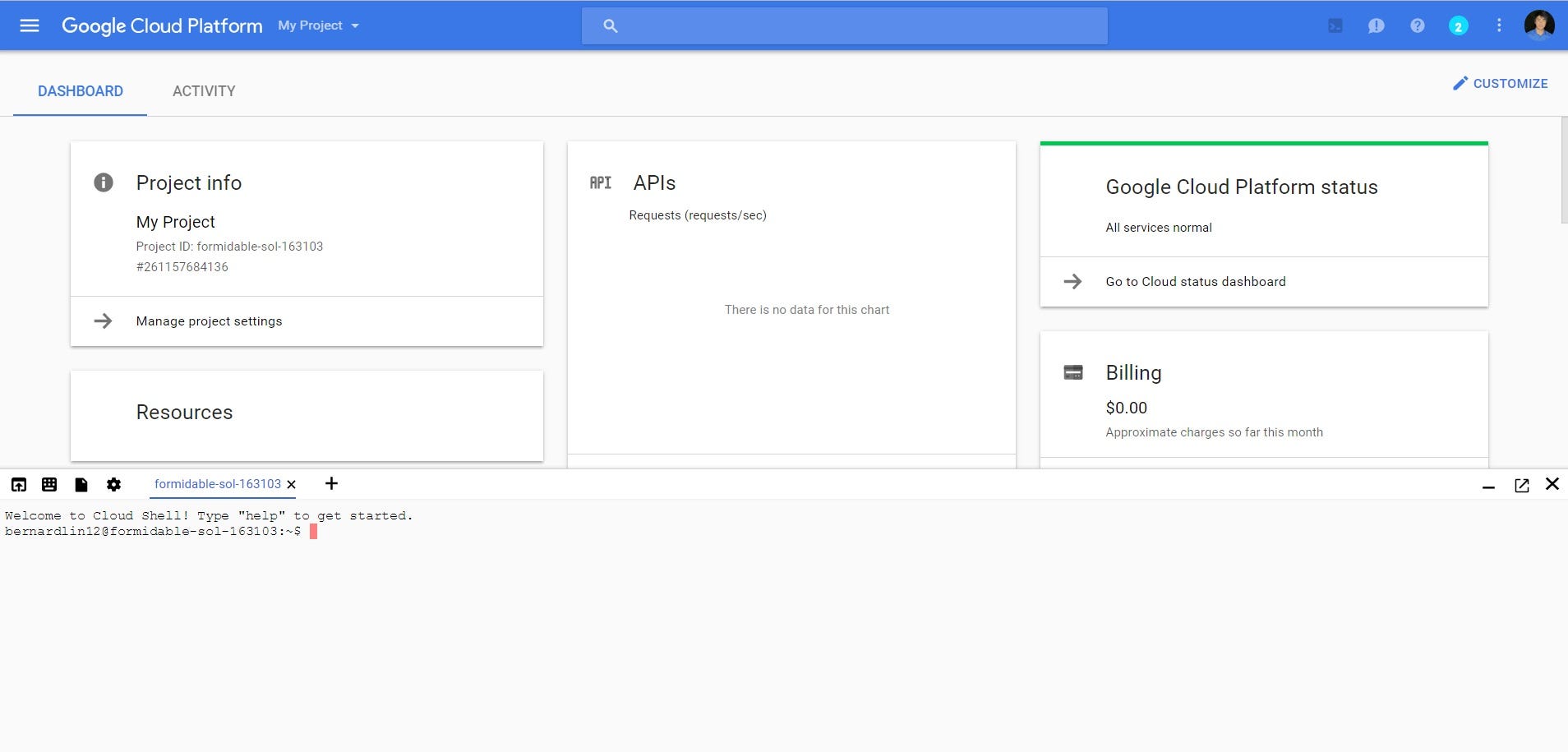Viewport: 1568px width, 752px height.
Task: Click the Project info icon
Action: tap(104, 182)
